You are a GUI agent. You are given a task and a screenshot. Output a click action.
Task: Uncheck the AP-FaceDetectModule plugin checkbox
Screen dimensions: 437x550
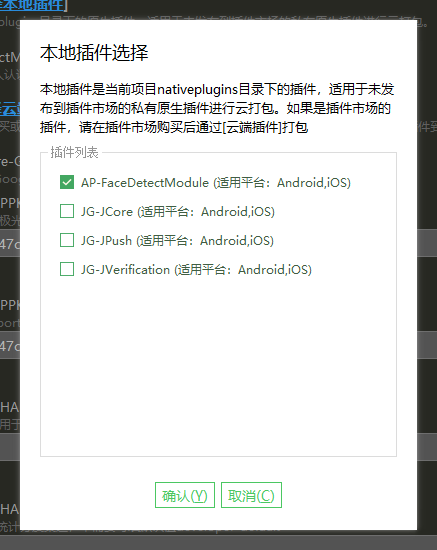[67, 182]
